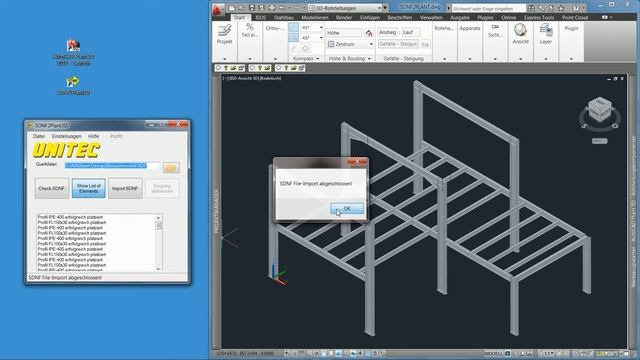Toggle the compass button beside the second 45° dropdown
Screen dimensions: 640x360
pyautogui.click(x=293, y=38)
